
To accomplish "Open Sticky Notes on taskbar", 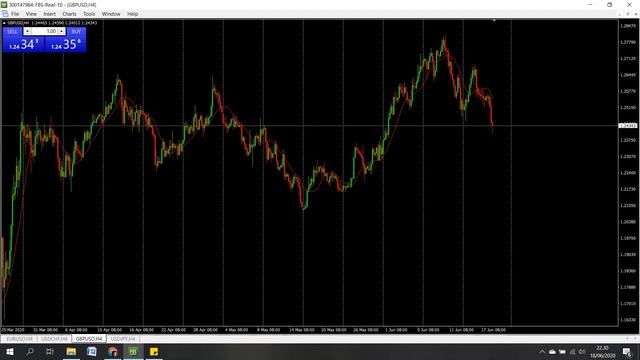I will pos(154,351).
